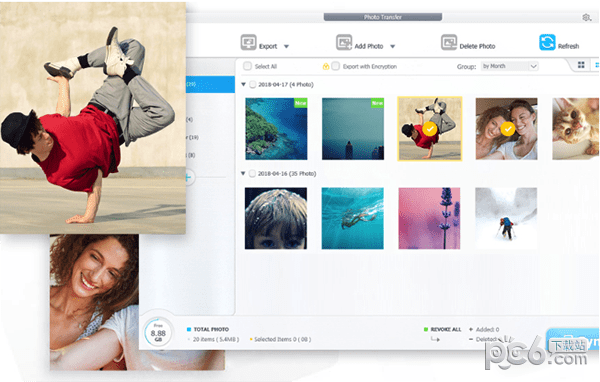The image size is (600, 382).
Task: Click the free storage 8.88 GB circle
Action: tap(158, 332)
